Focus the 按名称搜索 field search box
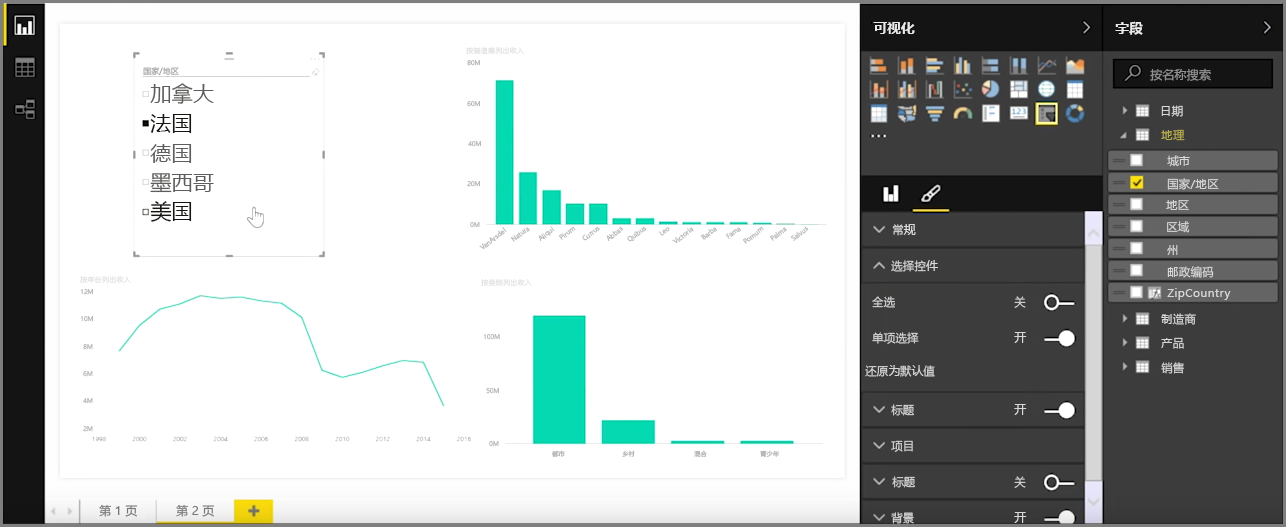The height and width of the screenshot is (527, 1286). click(x=1194, y=74)
